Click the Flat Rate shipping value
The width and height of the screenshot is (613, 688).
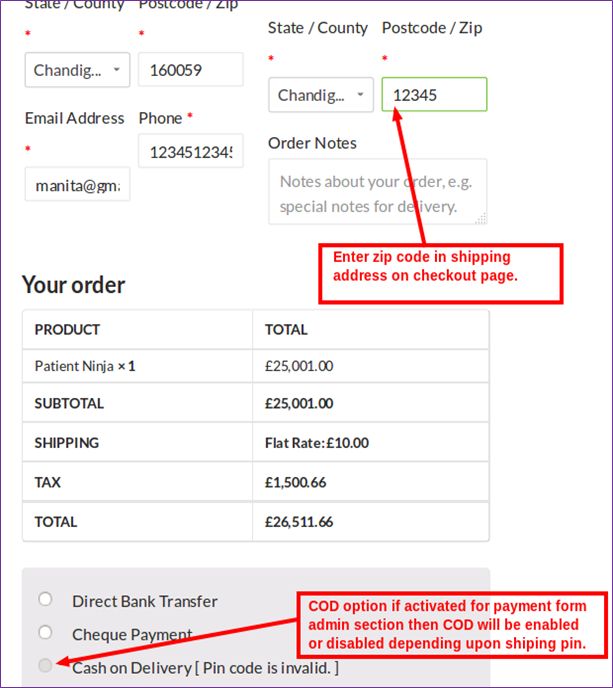(x=316, y=443)
